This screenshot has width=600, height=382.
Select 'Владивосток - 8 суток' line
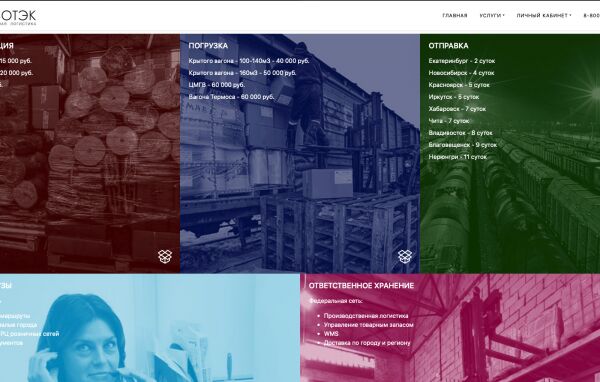[x=460, y=133]
